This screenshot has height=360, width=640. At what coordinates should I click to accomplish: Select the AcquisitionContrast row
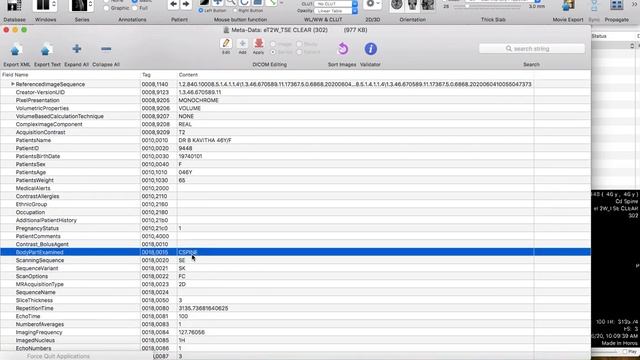[296, 132]
